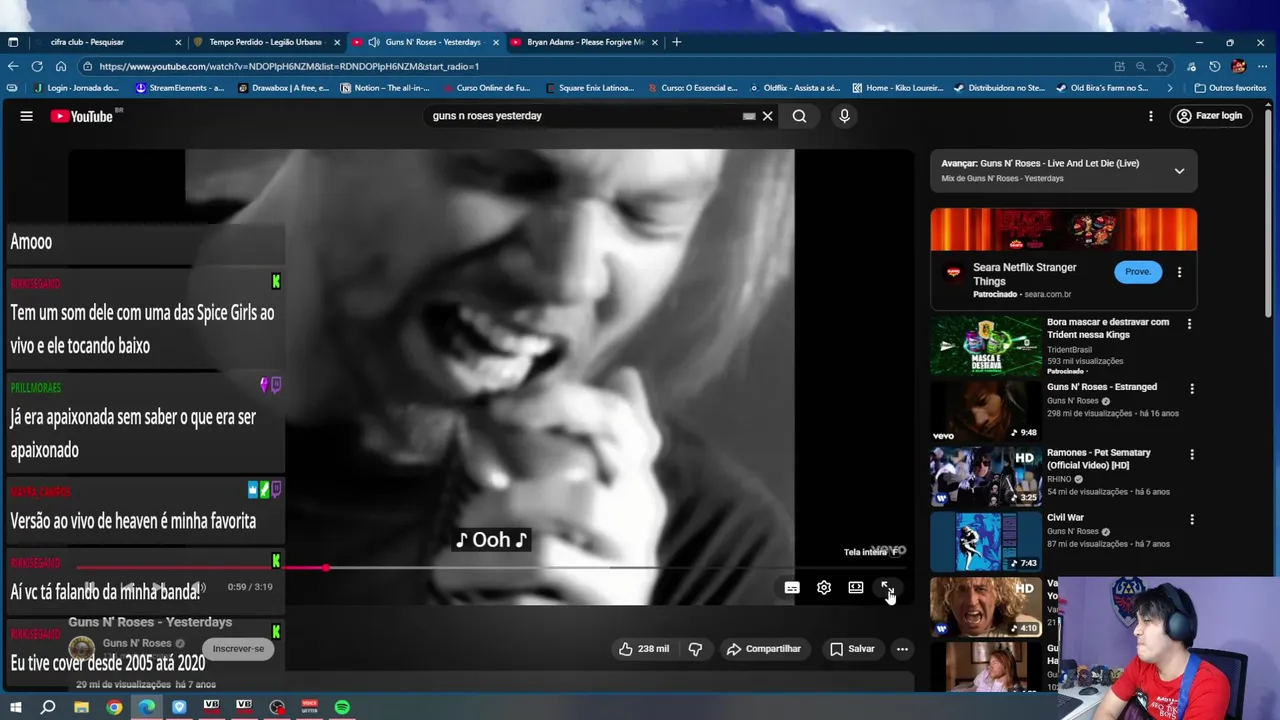
Task: Switch to the Bryan Adams - Please Forgive Me tab
Action: point(585,42)
